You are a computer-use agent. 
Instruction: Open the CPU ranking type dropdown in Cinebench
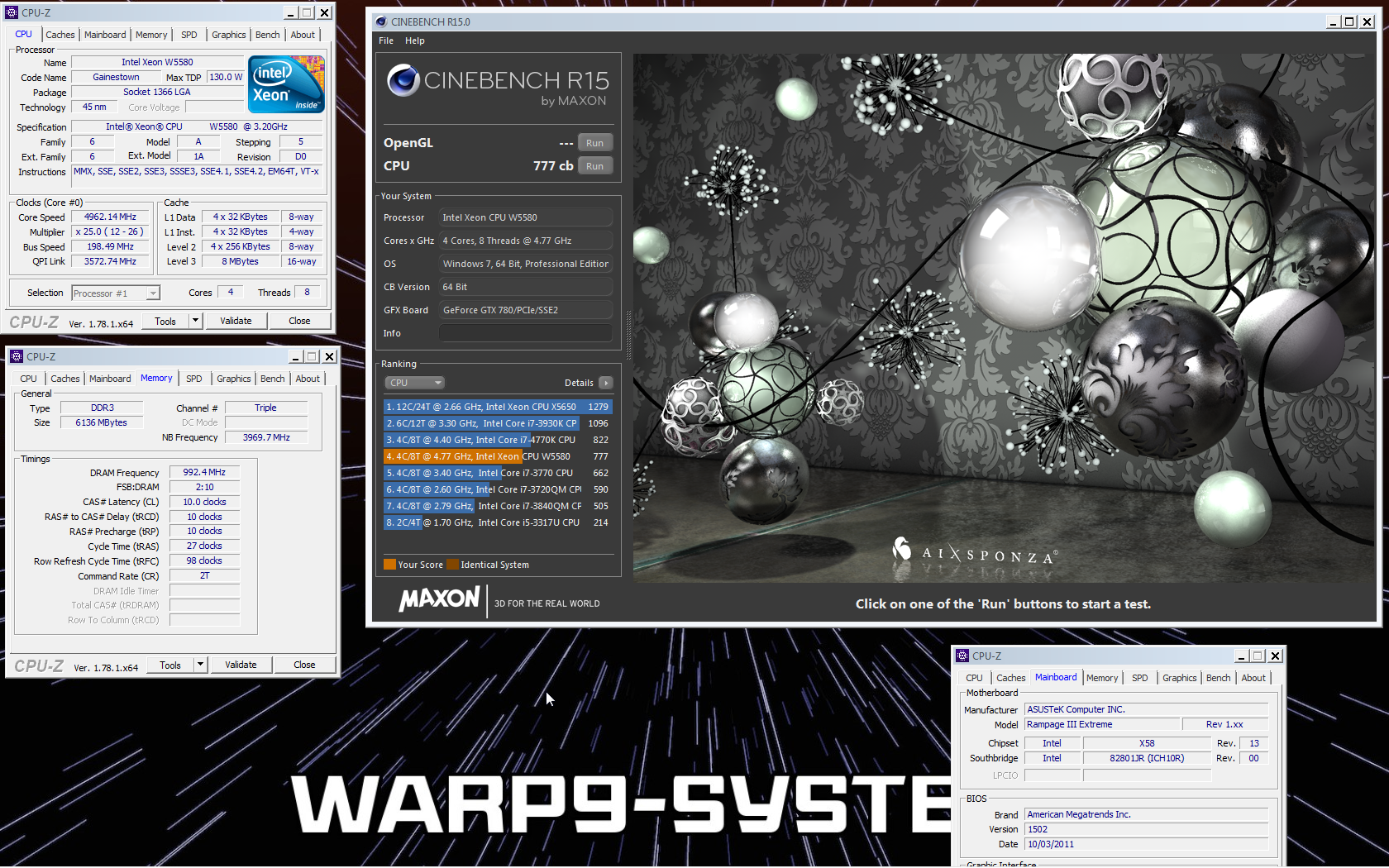point(415,383)
